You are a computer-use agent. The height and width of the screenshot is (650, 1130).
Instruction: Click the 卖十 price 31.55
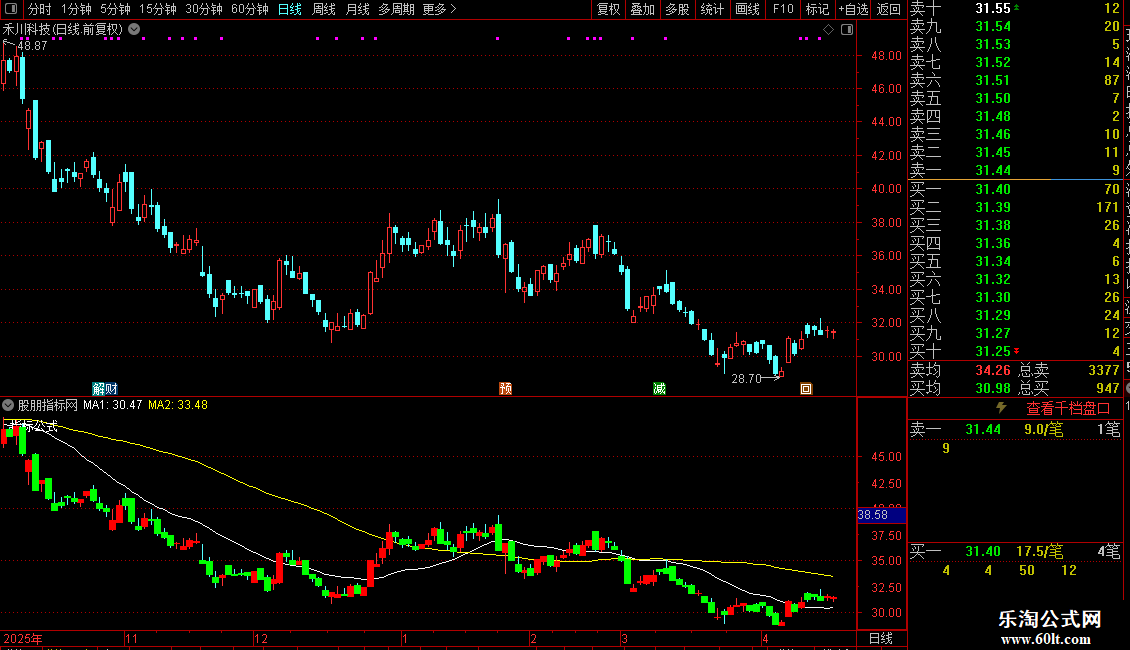coord(993,8)
